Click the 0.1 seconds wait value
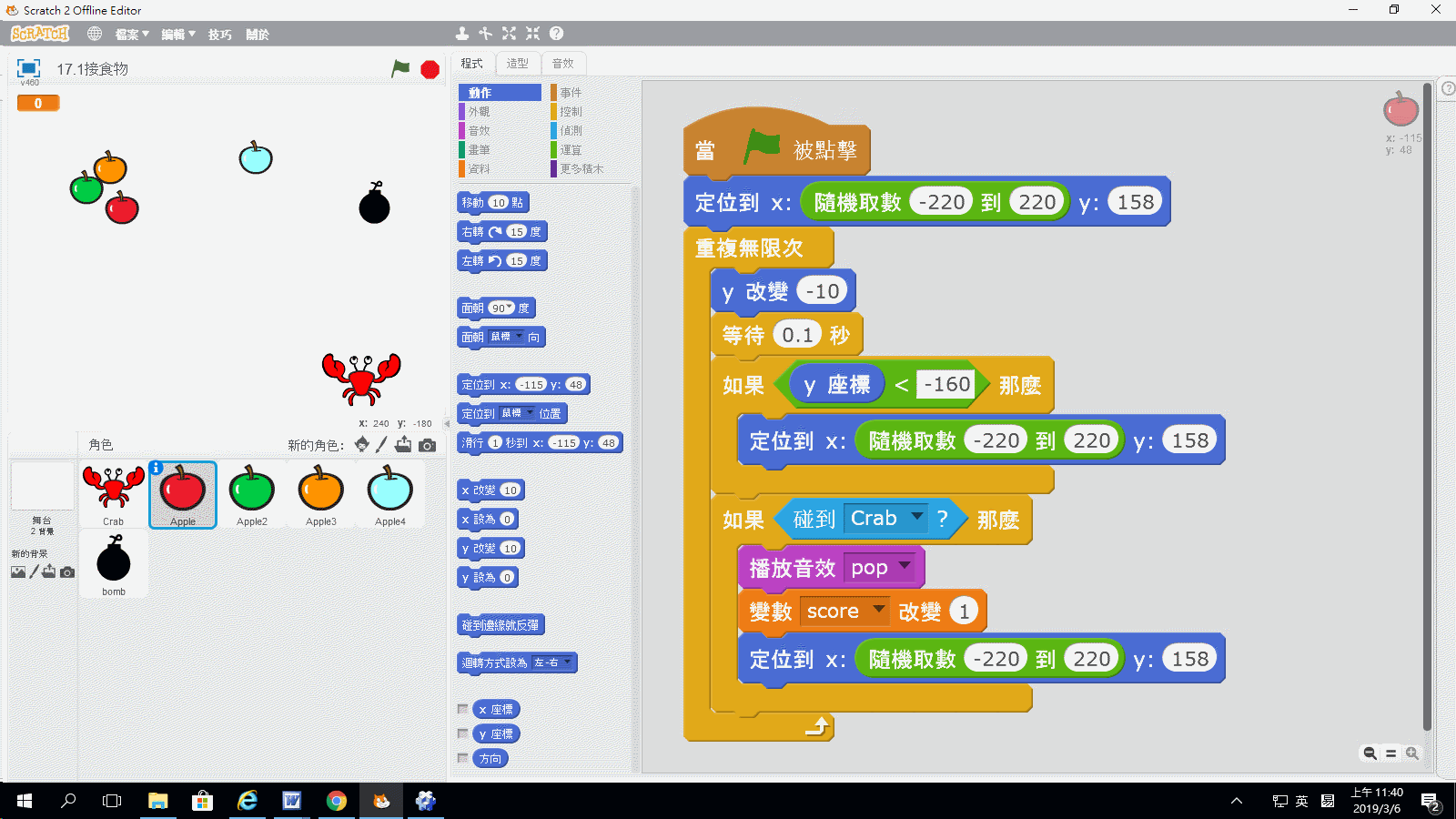This screenshot has height=819, width=1456. click(x=798, y=335)
